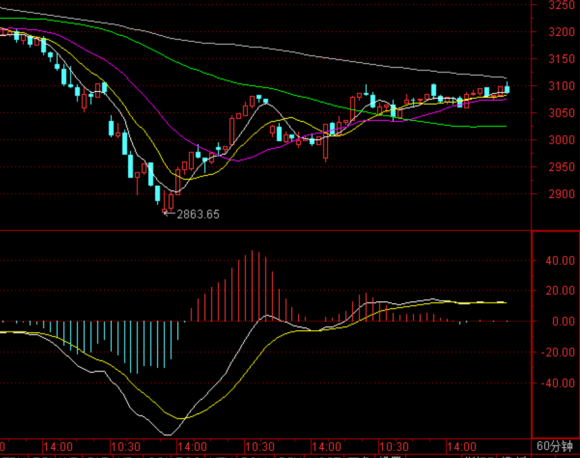Image resolution: width=580 pixels, height=458 pixels.
Task: Click the lowest candlestick beside the 2863.65 marker
Action: point(164,202)
